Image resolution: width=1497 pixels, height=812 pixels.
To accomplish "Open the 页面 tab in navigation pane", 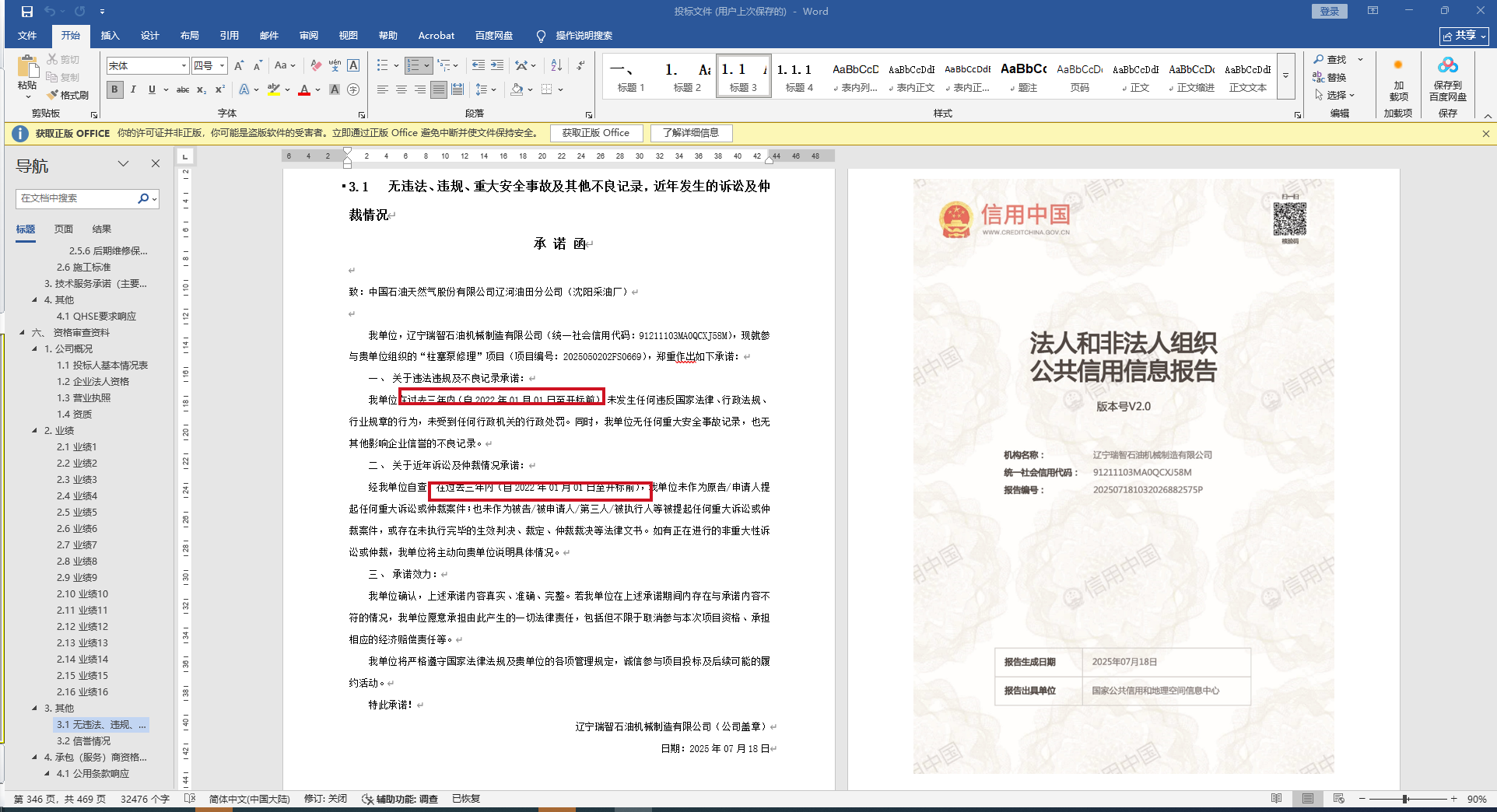I will tap(64, 229).
